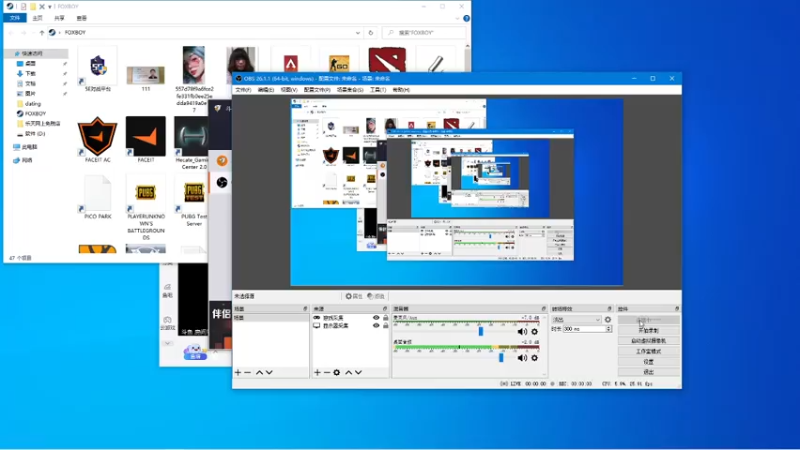Pop out the 来源 sources dock

pos(385,309)
